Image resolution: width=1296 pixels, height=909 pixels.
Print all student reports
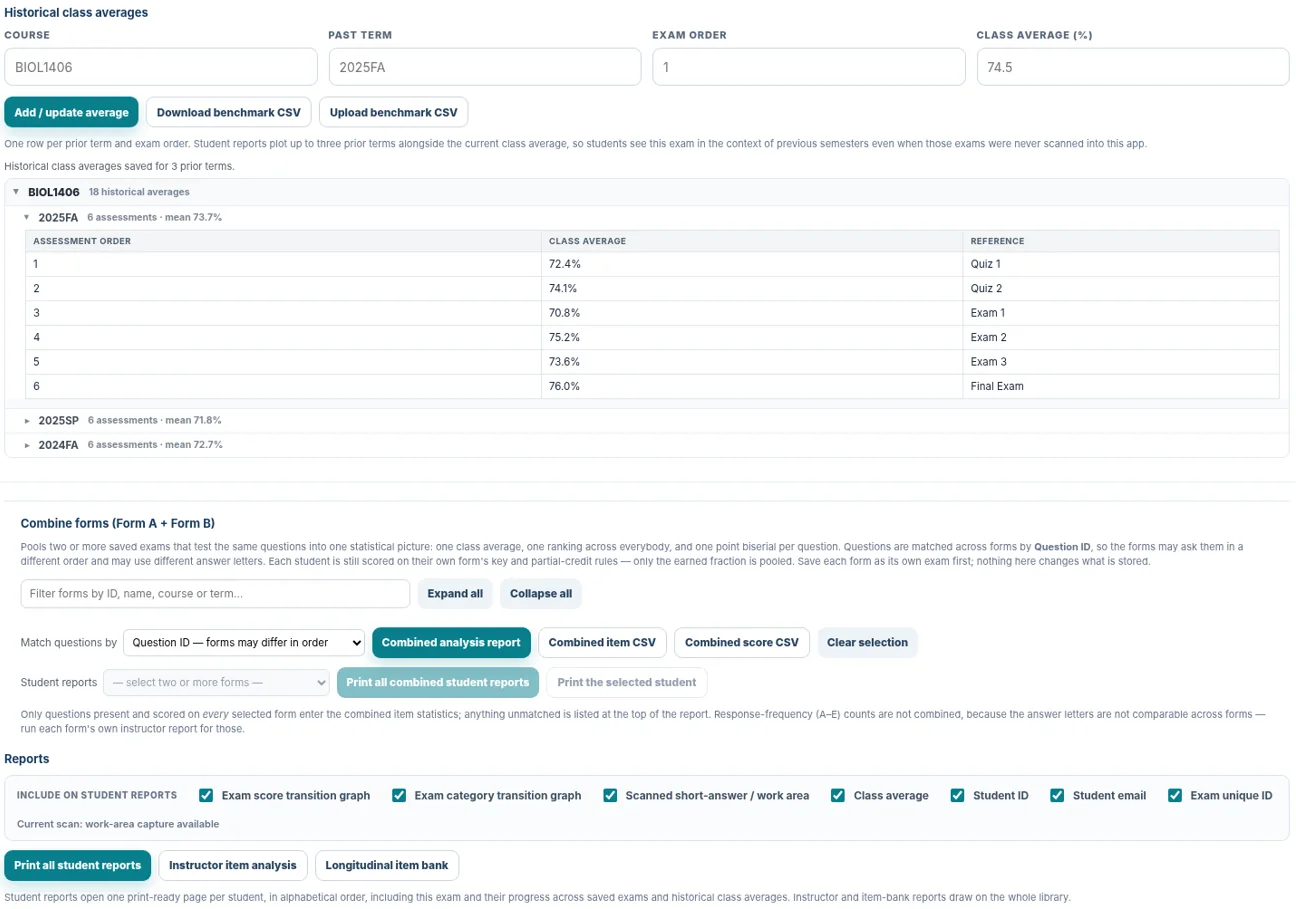pos(78,865)
